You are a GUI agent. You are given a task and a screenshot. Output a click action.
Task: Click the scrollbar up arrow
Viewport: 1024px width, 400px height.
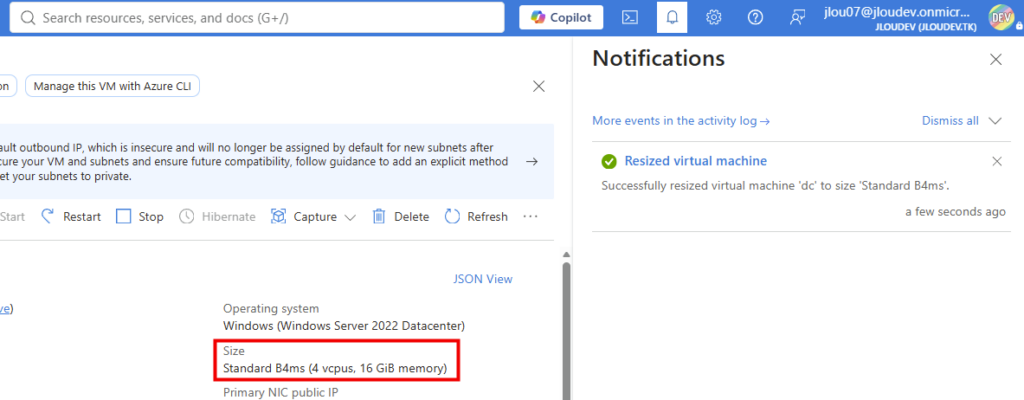(x=566, y=256)
